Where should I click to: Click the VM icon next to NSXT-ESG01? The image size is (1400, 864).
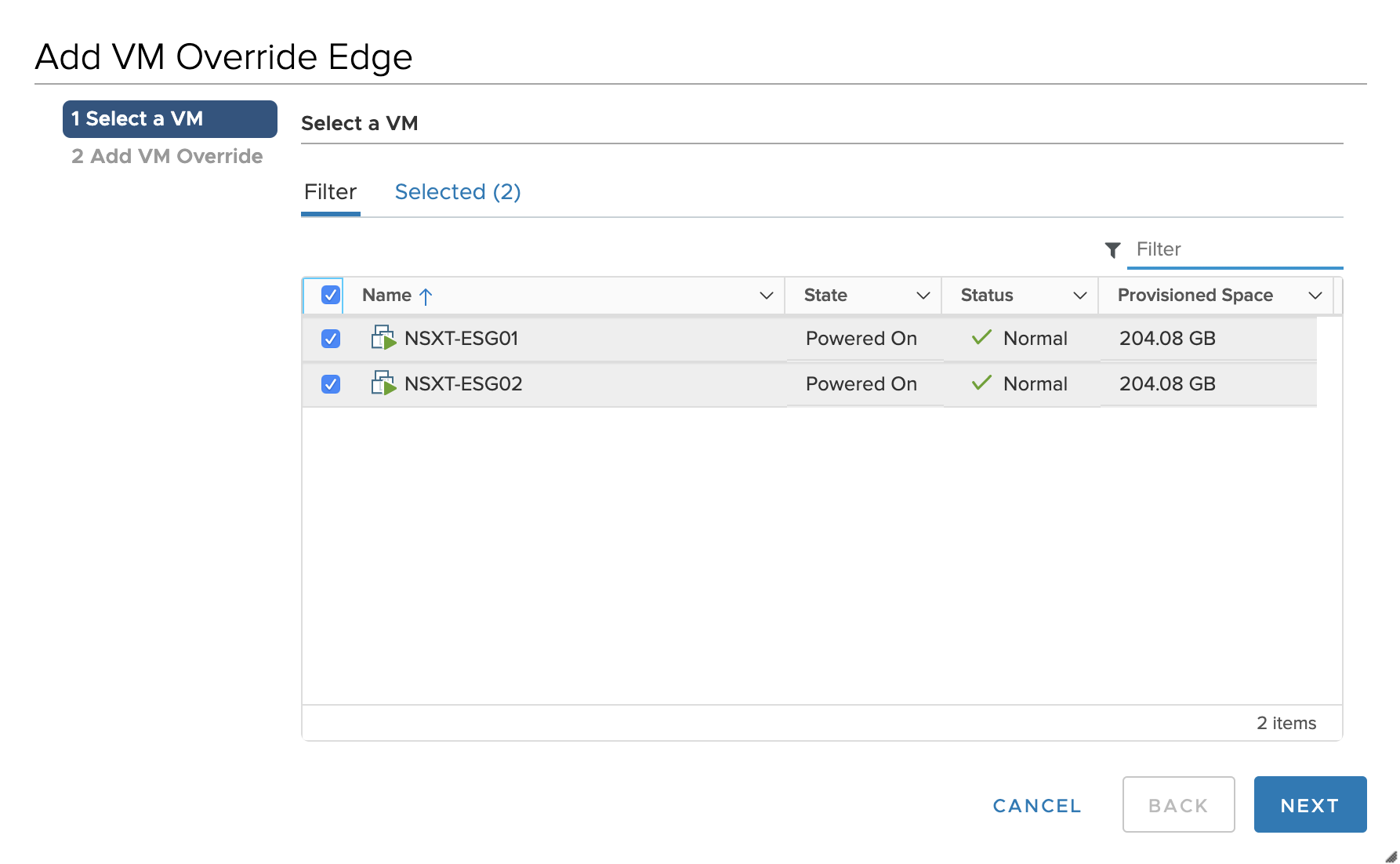pyautogui.click(x=384, y=338)
